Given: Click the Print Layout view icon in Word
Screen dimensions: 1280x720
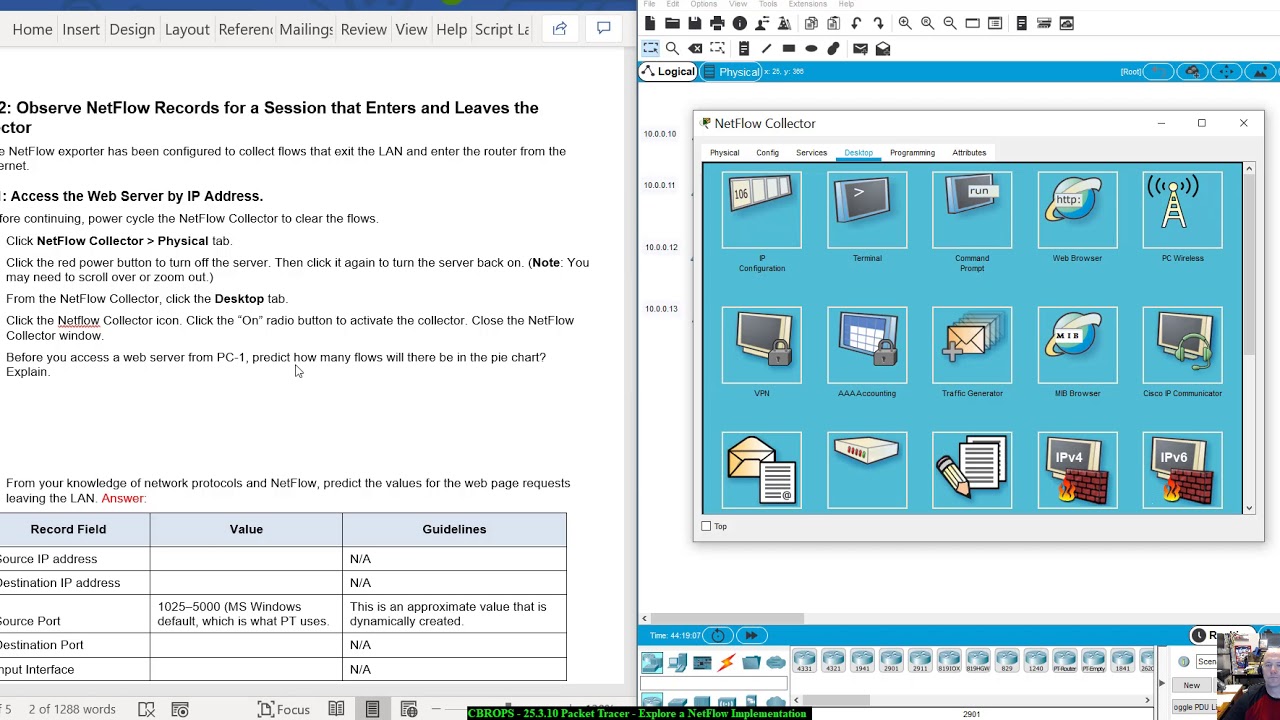Looking at the screenshot, I should (372, 709).
